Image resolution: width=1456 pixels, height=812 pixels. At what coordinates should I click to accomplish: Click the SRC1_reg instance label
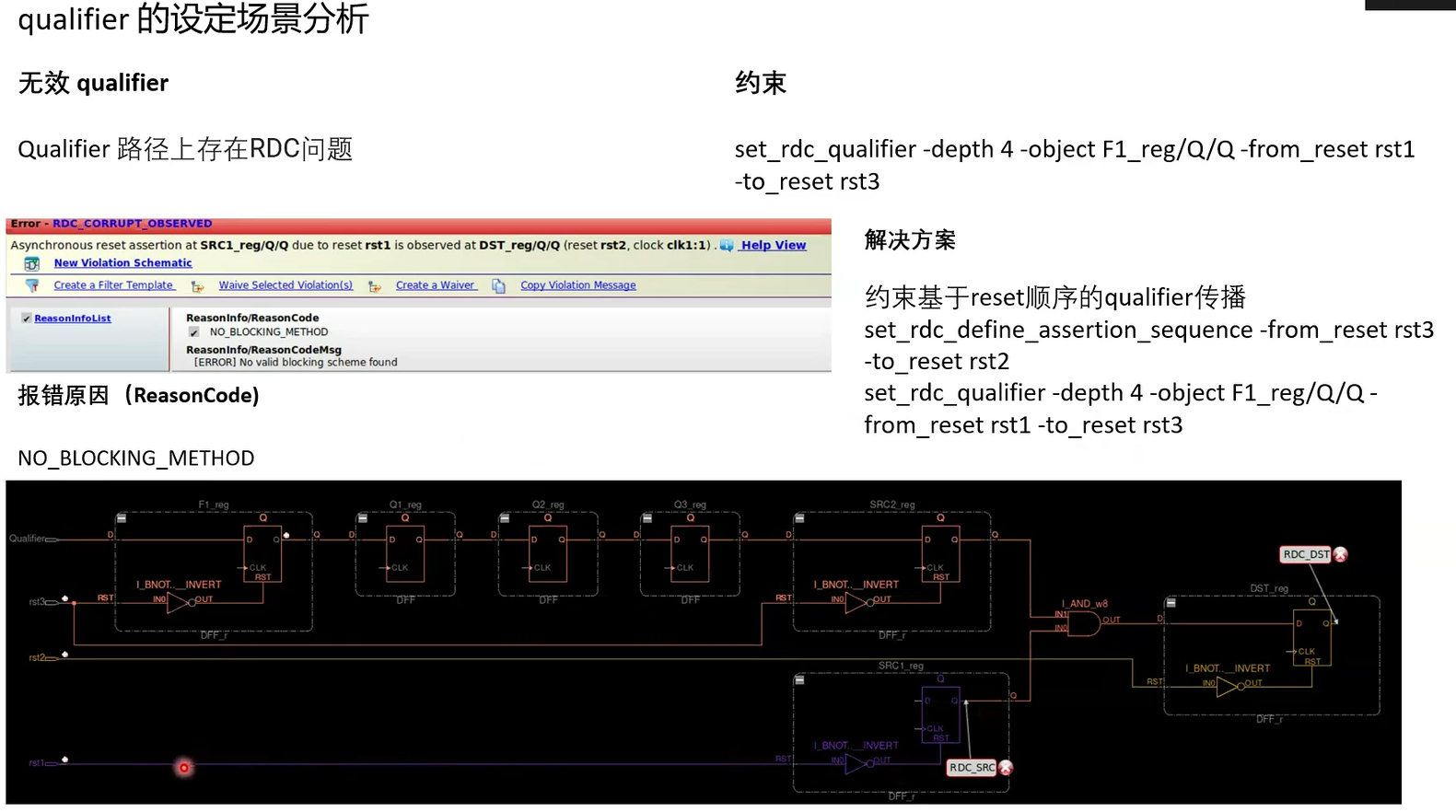(901, 666)
